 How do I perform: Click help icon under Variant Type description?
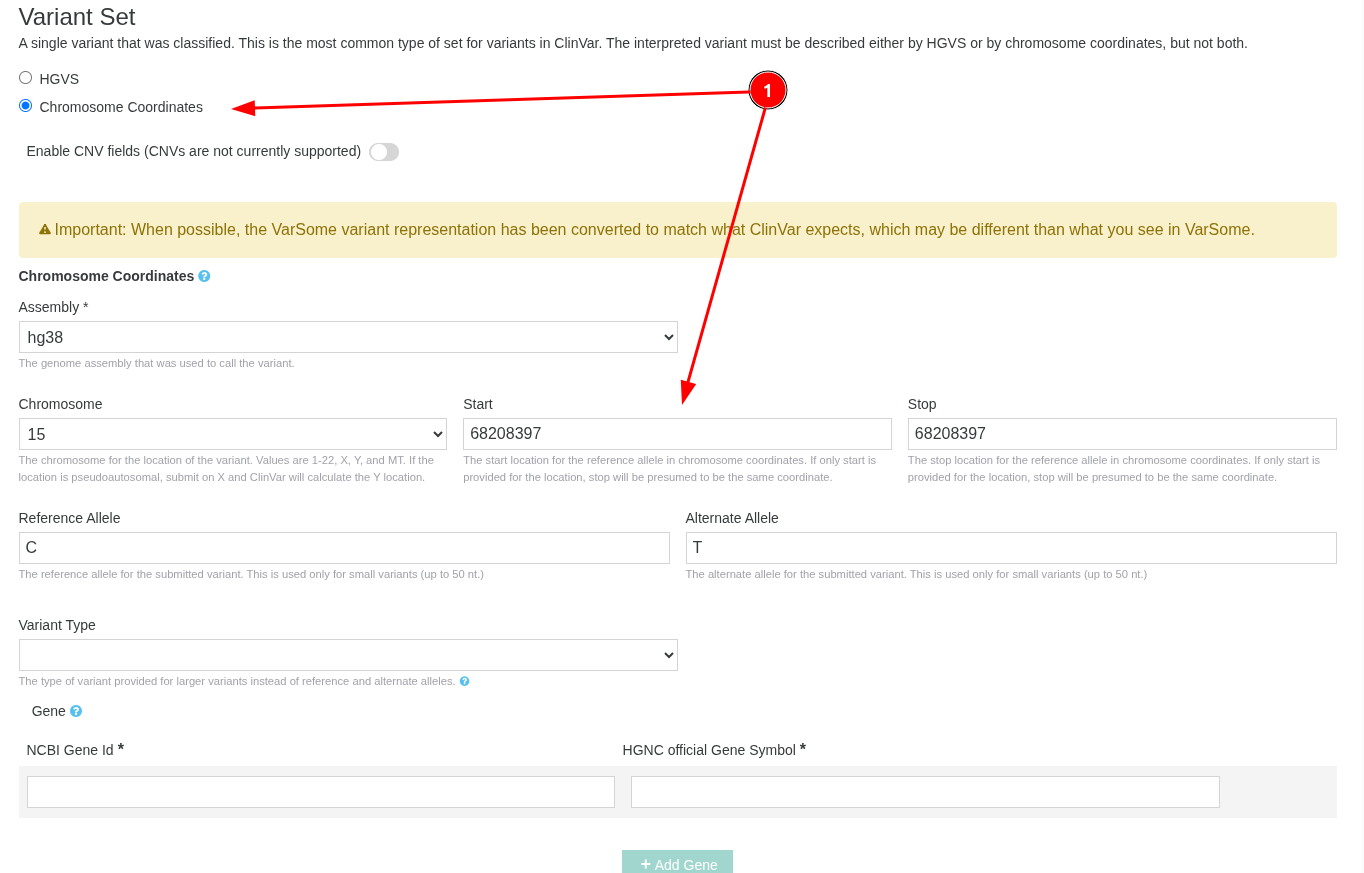(464, 681)
